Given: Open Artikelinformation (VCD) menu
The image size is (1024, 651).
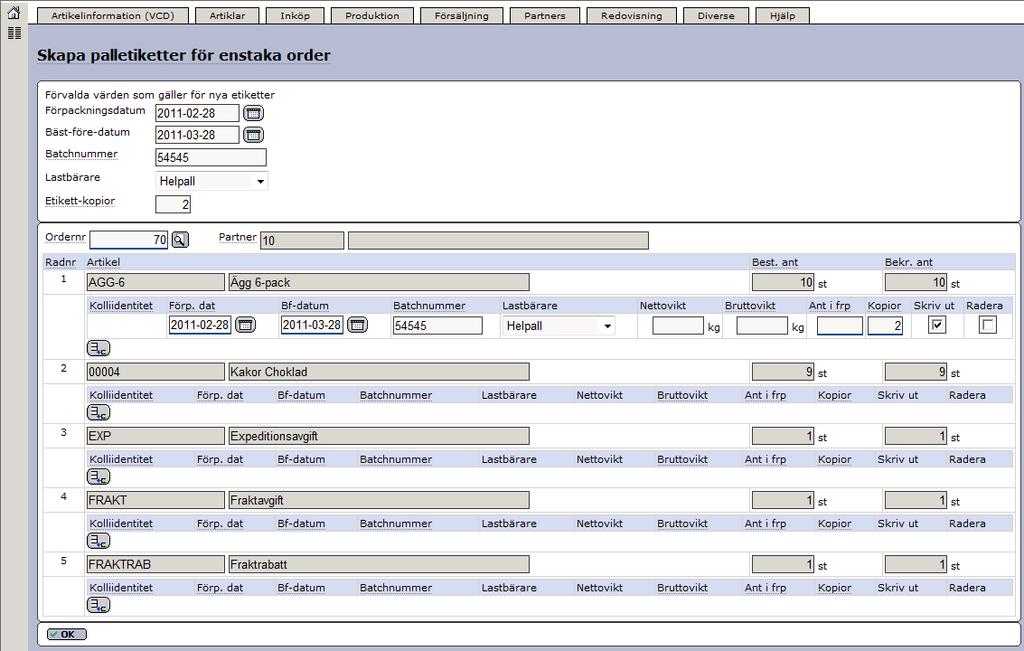Looking at the screenshot, I should click(113, 16).
